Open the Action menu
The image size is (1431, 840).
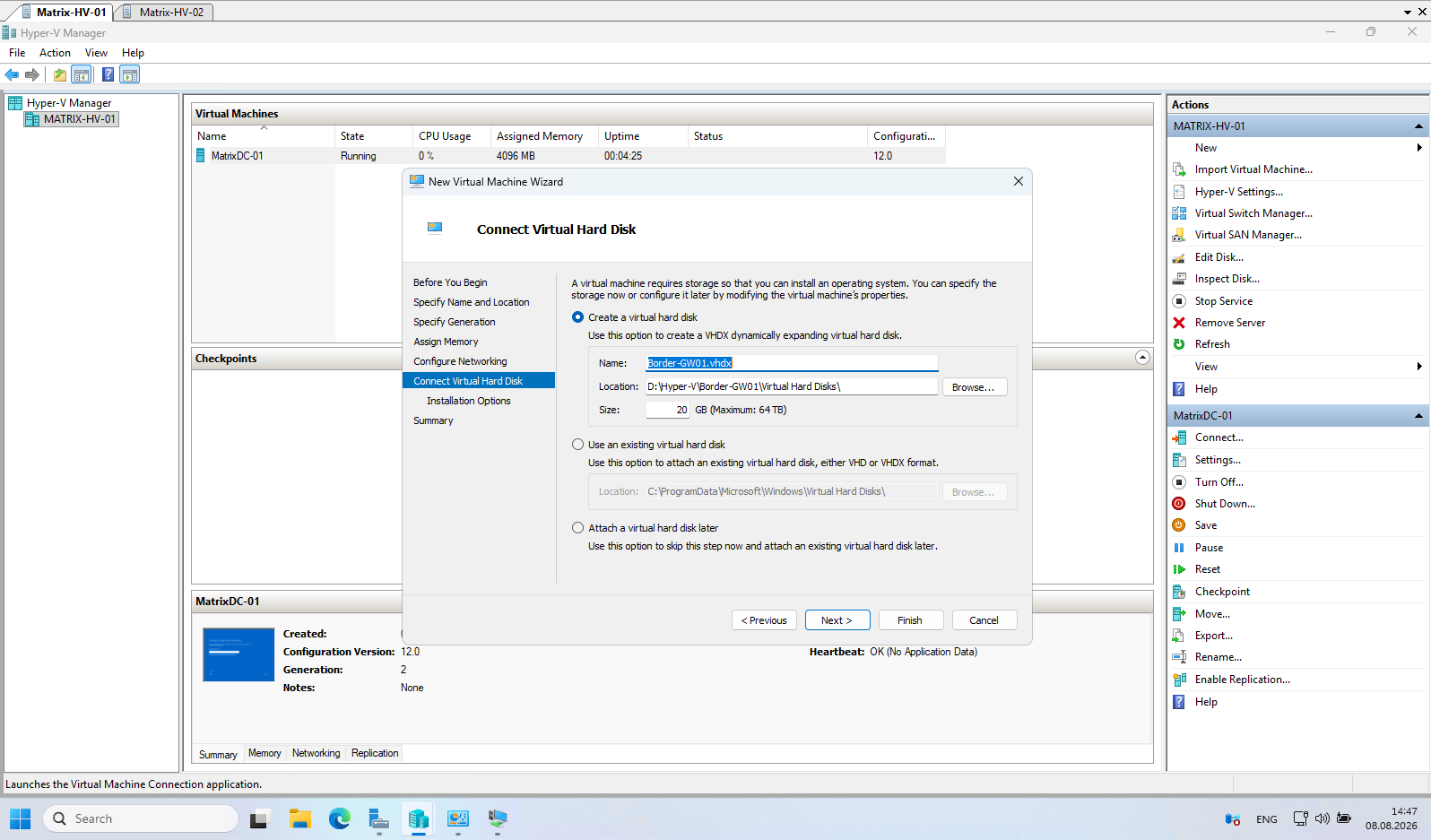click(55, 53)
